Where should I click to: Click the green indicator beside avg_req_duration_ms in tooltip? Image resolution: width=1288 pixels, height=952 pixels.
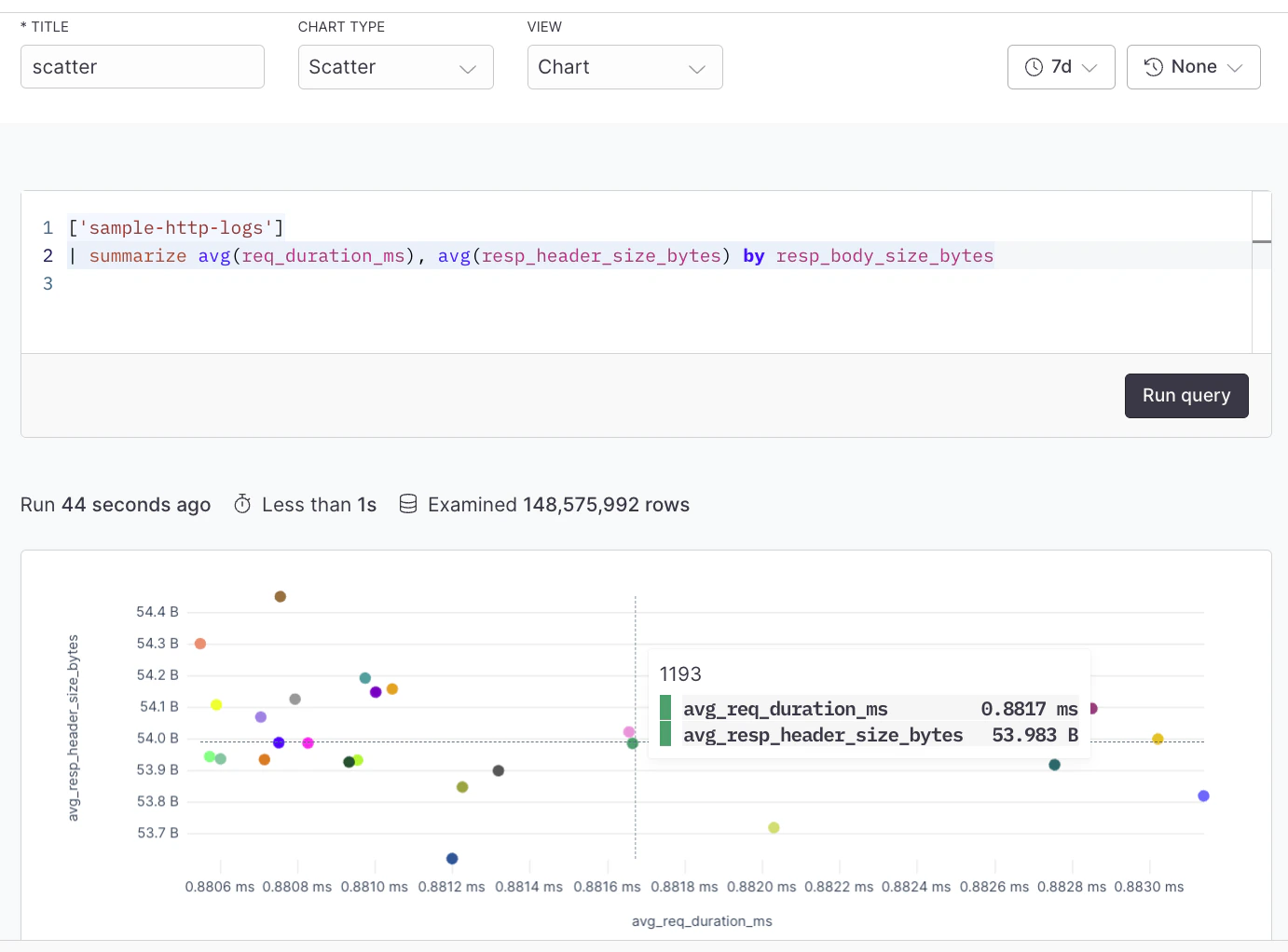[666, 708]
